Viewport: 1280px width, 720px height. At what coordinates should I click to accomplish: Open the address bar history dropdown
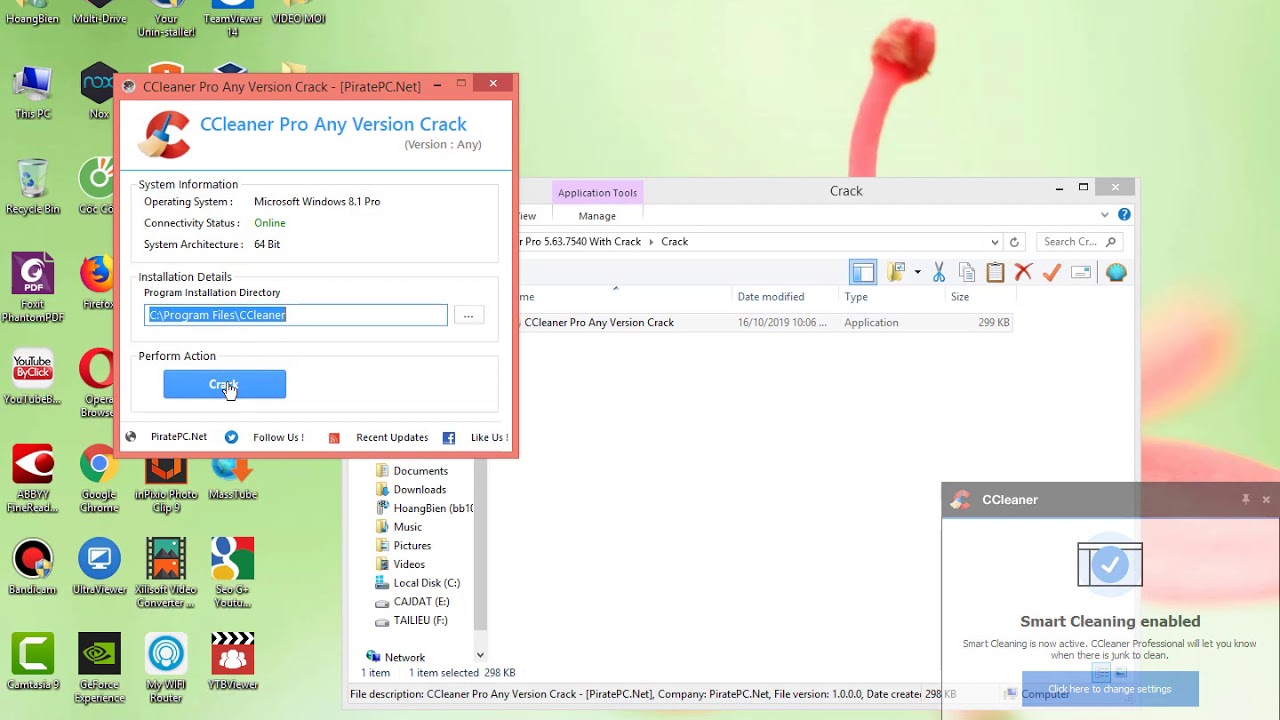pos(995,242)
